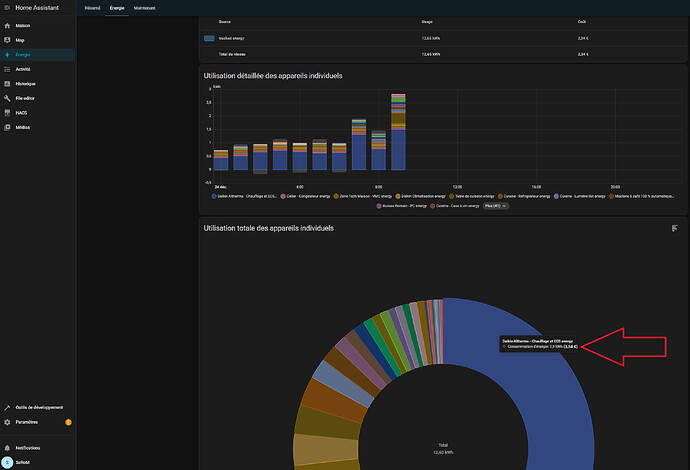Open the user profile avatar

coord(7,463)
